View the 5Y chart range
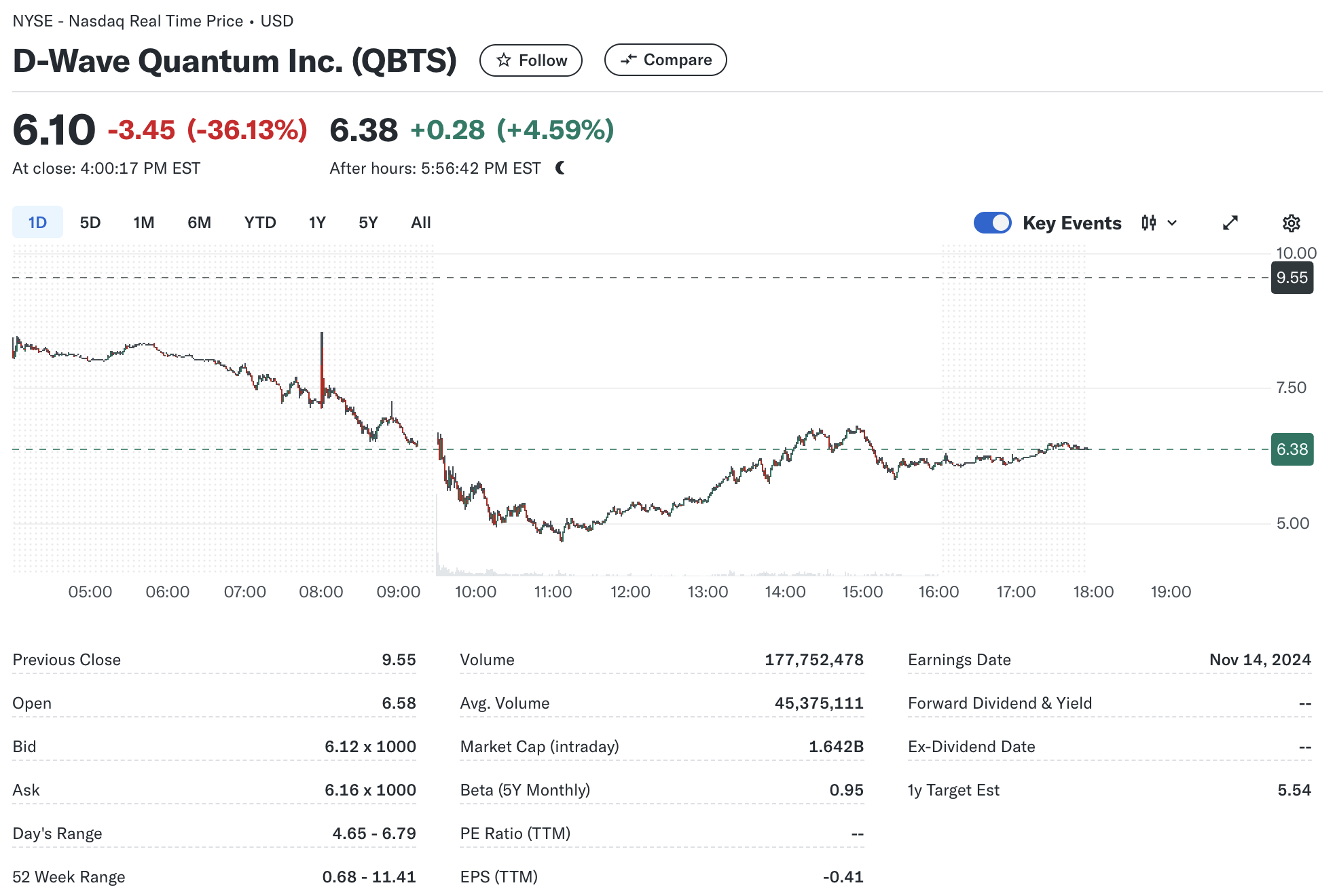The height and width of the screenshot is (896, 1335). pyautogui.click(x=368, y=223)
